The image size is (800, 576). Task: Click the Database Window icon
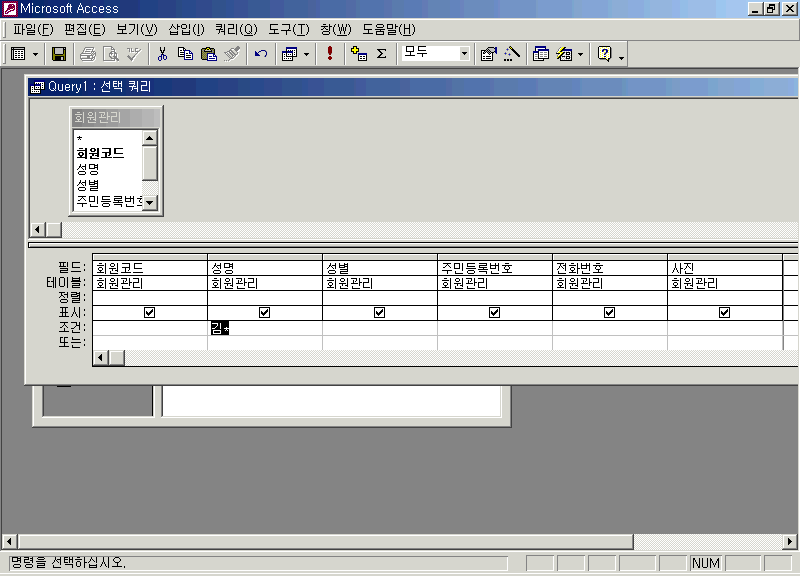click(540, 54)
